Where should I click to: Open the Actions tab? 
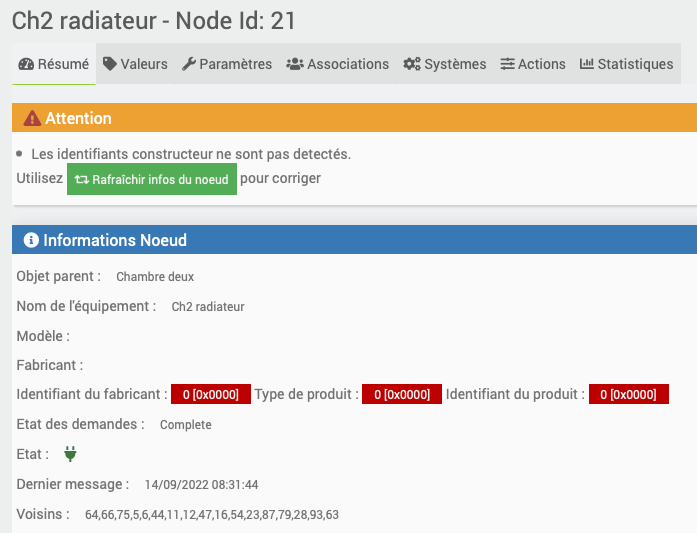[x=533, y=64]
